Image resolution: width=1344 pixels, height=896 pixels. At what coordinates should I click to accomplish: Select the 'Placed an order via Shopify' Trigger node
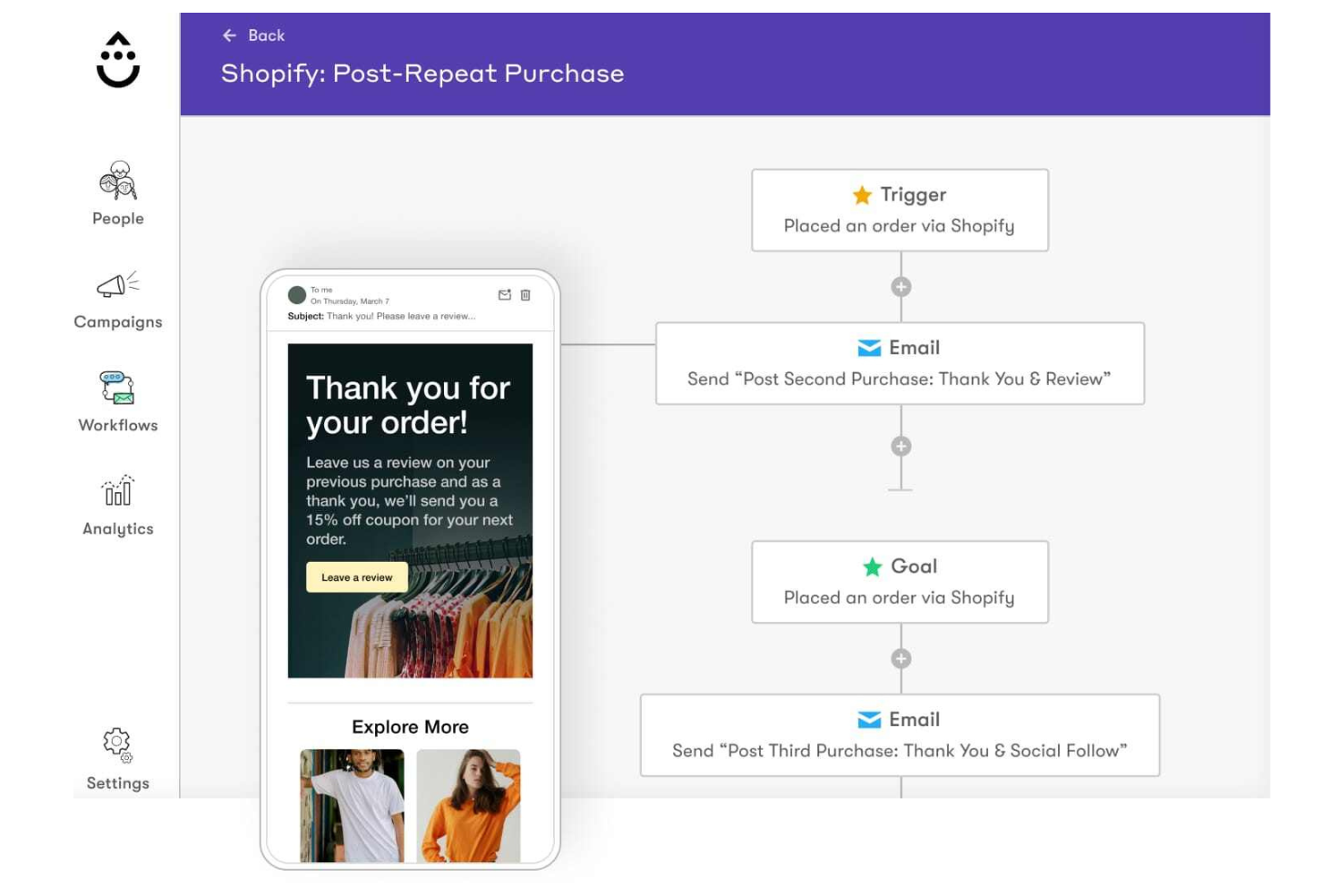[x=899, y=210]
